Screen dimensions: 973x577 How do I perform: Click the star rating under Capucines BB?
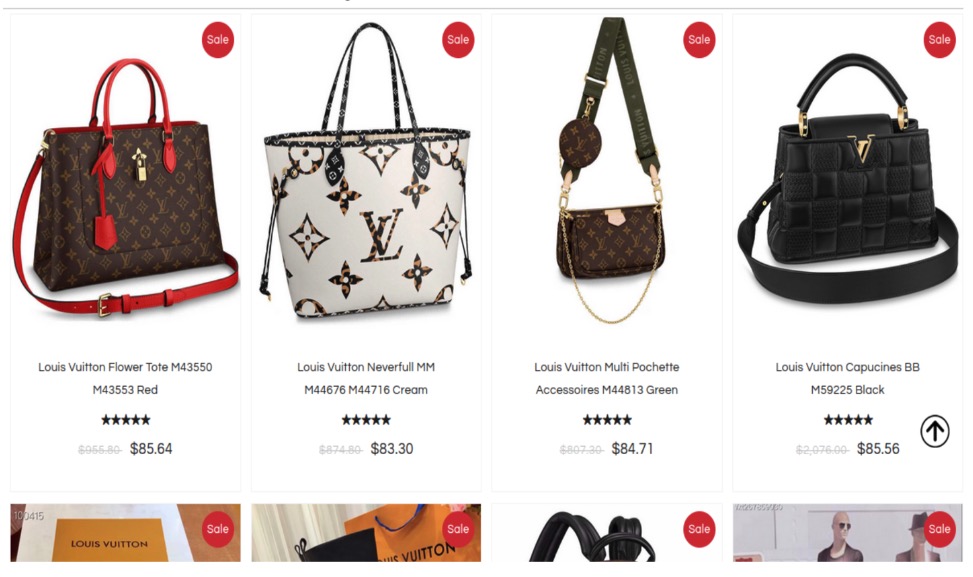point(848,420)
